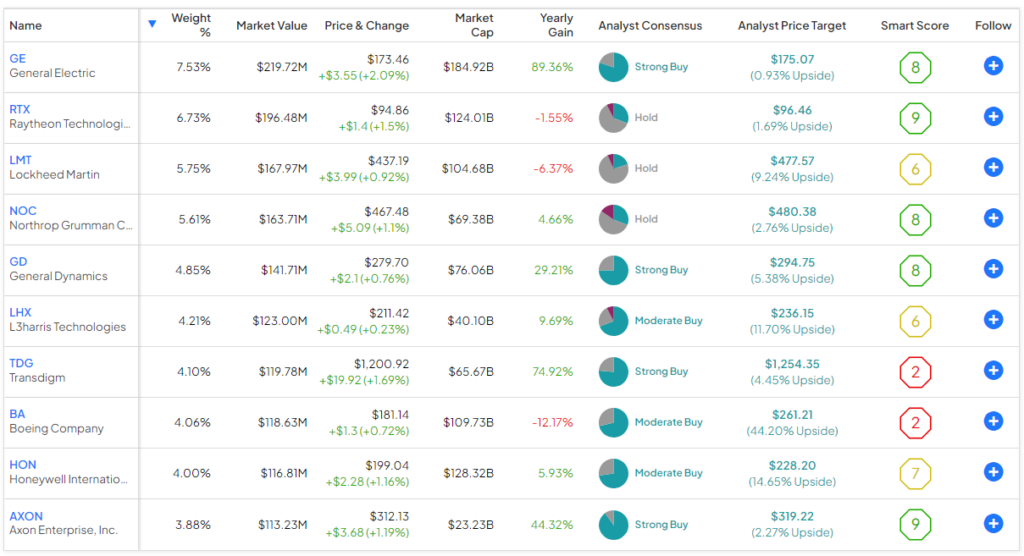This screenshot has width=1024, height=556.
Task: Open the AXON ticker link
Action: 26,516
